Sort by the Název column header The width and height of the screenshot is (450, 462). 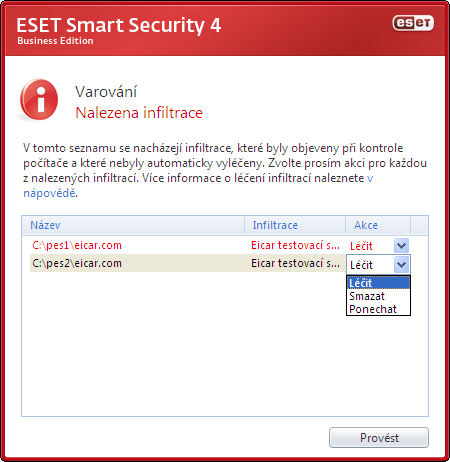click(133, 225)
